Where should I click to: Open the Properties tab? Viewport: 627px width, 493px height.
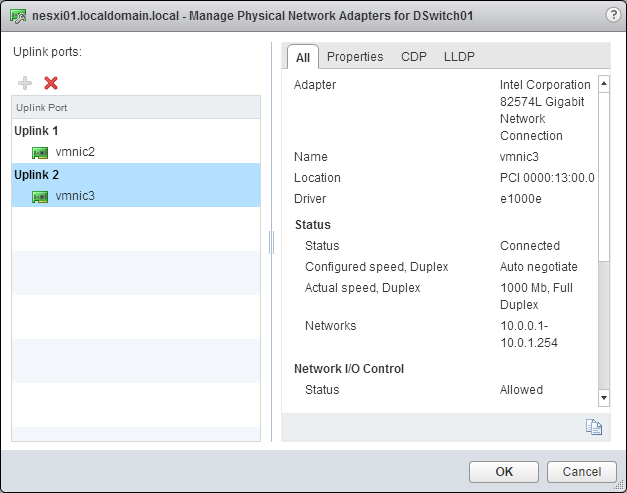(x=355, y=57)
